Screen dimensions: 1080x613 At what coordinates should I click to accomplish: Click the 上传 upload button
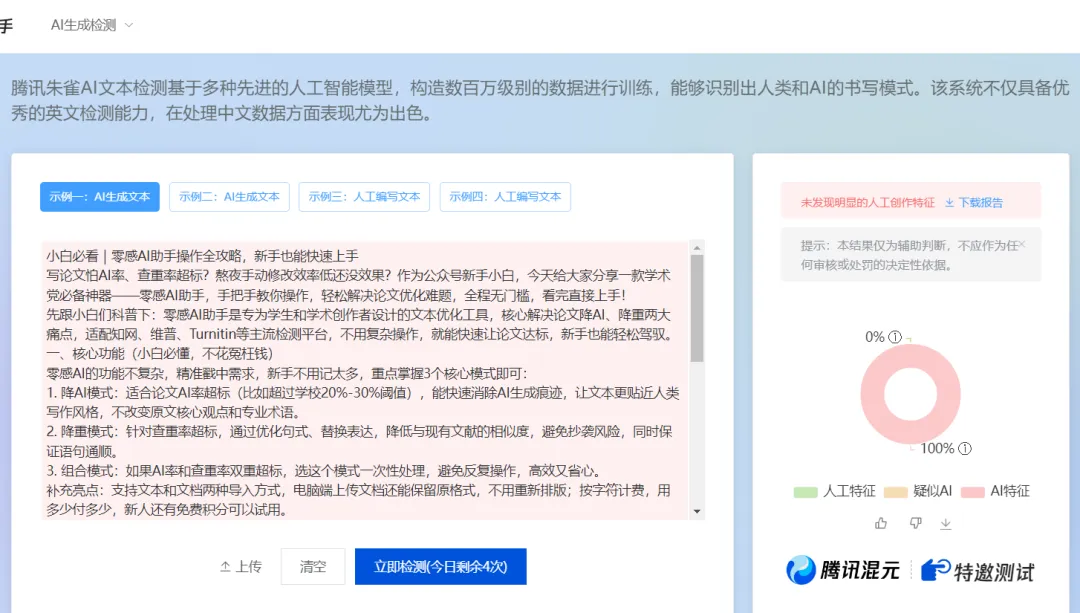point(241,567)
